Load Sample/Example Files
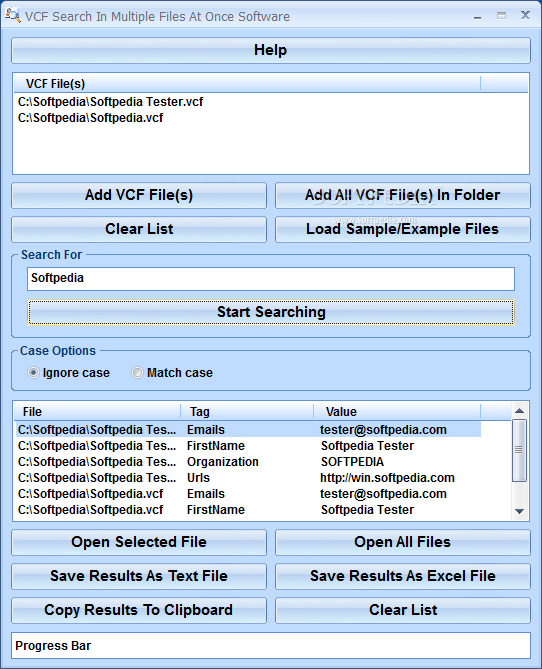 coord(402,229)
